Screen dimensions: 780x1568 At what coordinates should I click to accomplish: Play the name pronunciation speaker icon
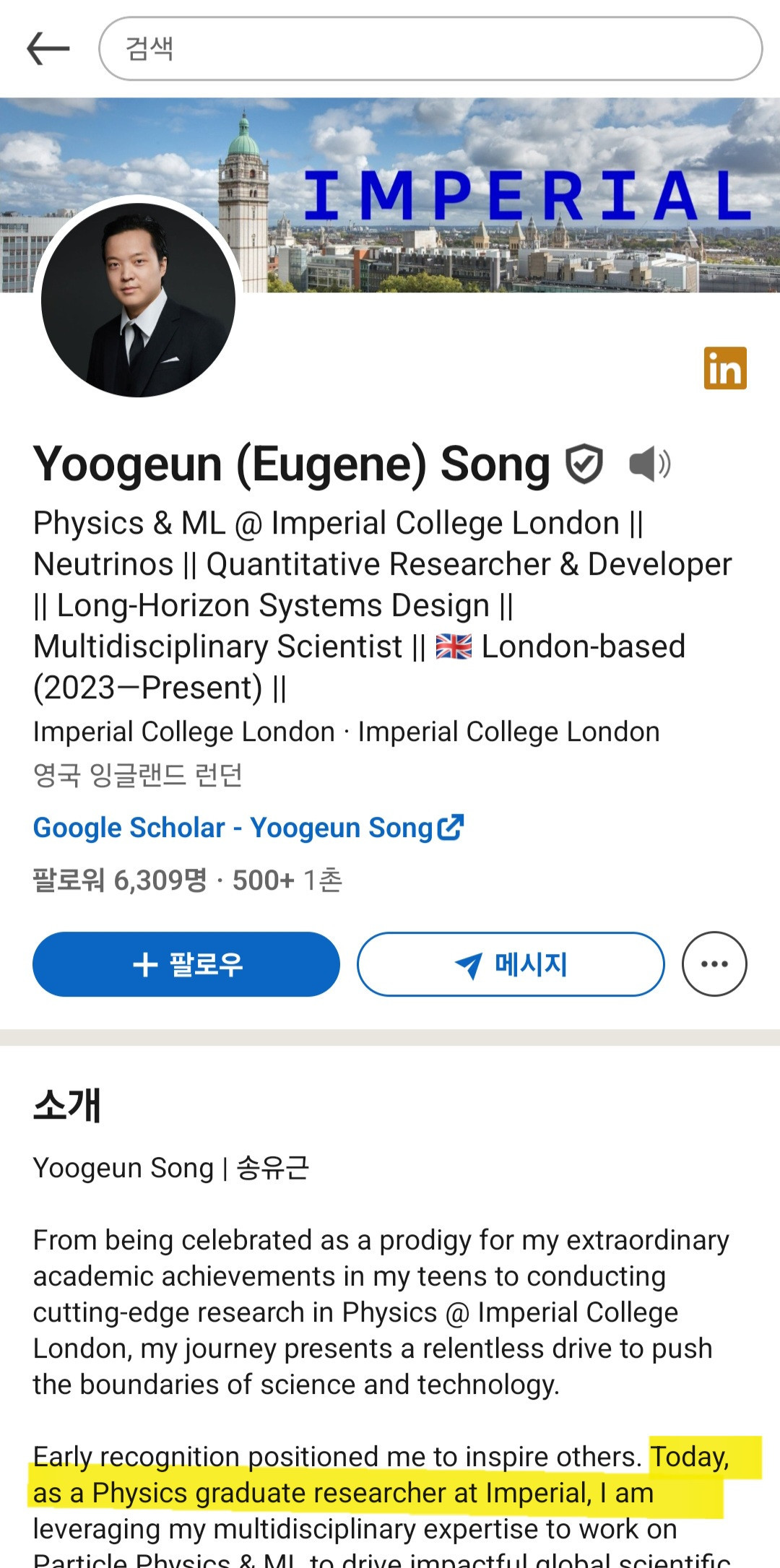click(x=649, y=464)
